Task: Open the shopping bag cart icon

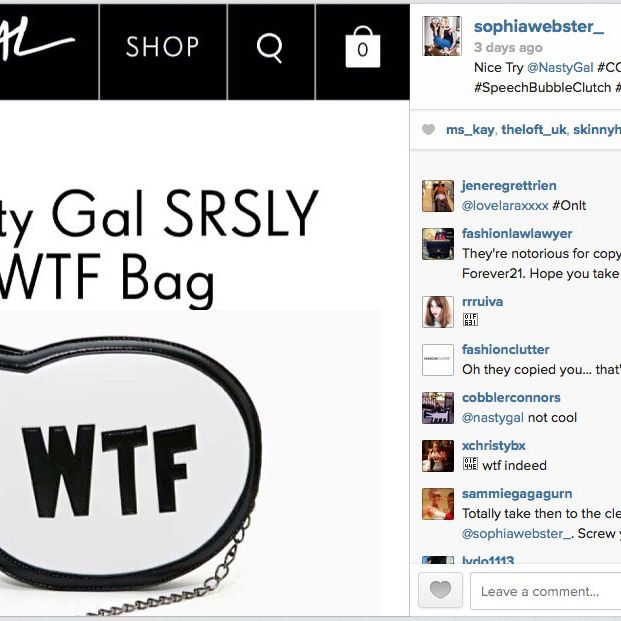Action: pos(362,47)
